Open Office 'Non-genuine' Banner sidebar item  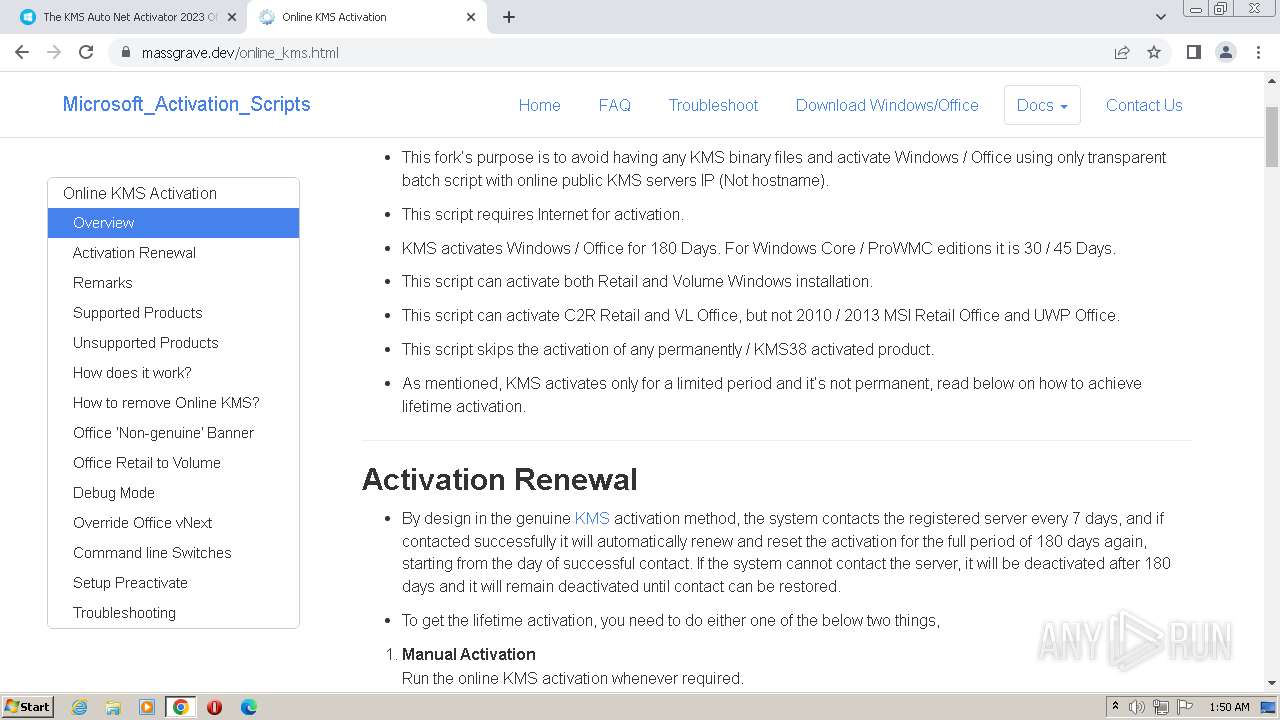(x=173, y=433)
